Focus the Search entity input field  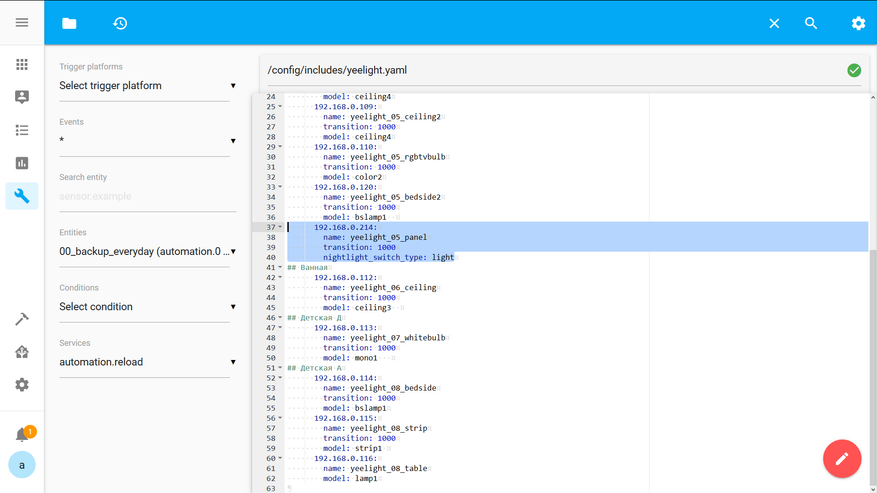pos(148,196)
